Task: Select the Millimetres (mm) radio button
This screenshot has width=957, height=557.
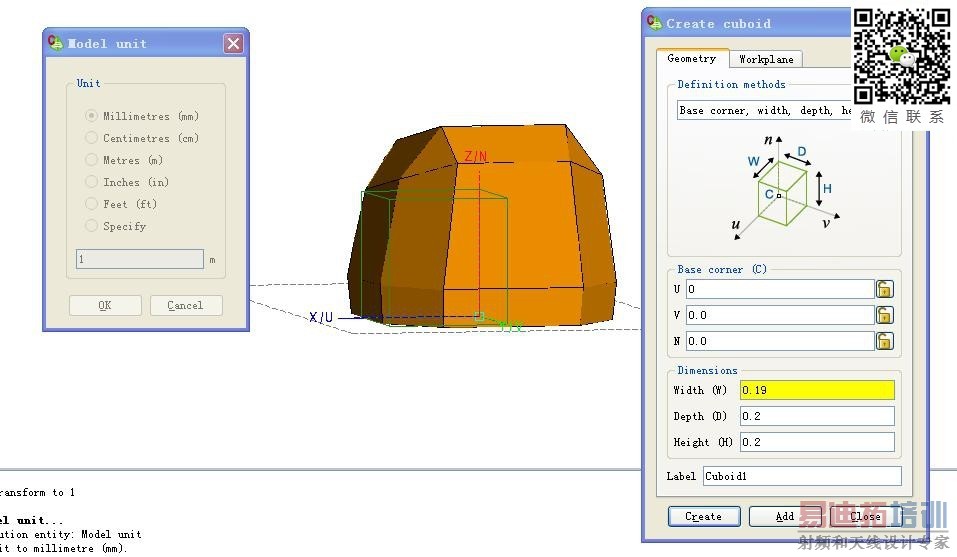Action: [92, 116]
